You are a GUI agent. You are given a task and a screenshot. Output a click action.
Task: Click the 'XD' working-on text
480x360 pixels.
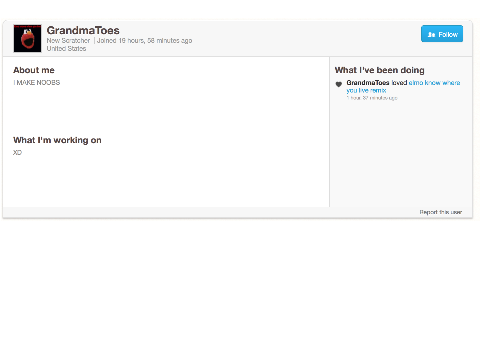coord(17,153)
